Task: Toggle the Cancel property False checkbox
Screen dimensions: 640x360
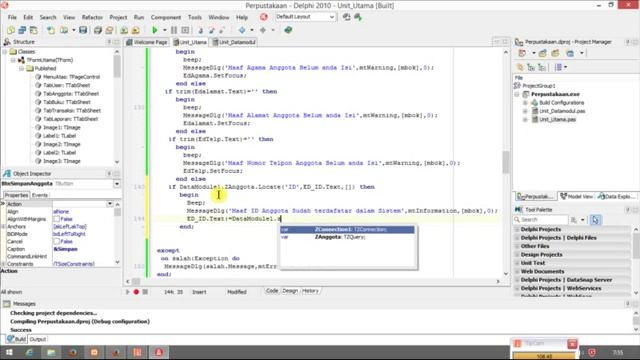Action: click(57, 242)
